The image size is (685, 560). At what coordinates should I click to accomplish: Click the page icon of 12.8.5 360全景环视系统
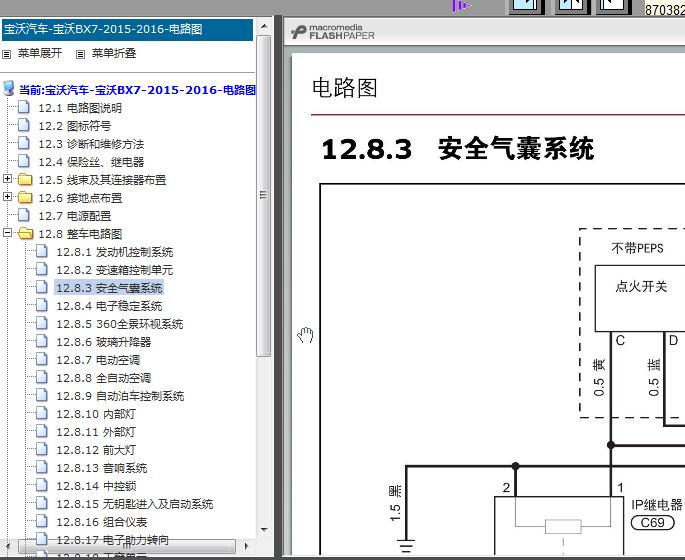click(x=42, y=323)
